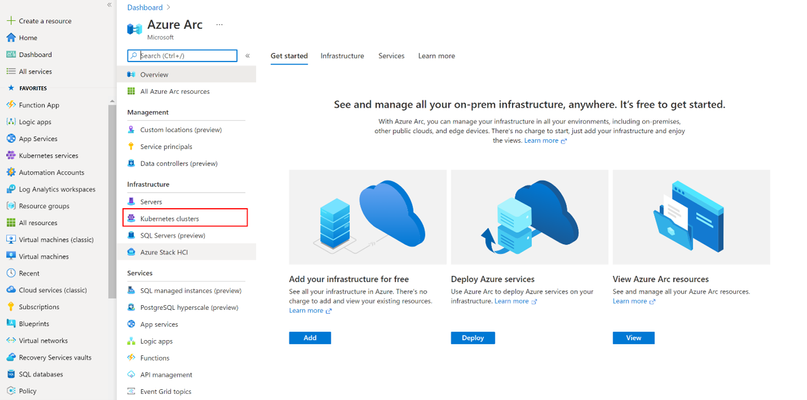This screenshot has height=400, width=807.
Task: Focus the Search (Ctrl+/) field
Action: click(x=182, y=56)
